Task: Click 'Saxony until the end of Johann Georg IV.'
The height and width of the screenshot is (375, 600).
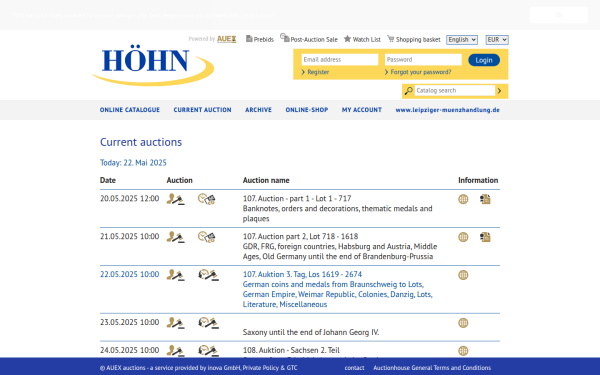Action: [311, 332]
